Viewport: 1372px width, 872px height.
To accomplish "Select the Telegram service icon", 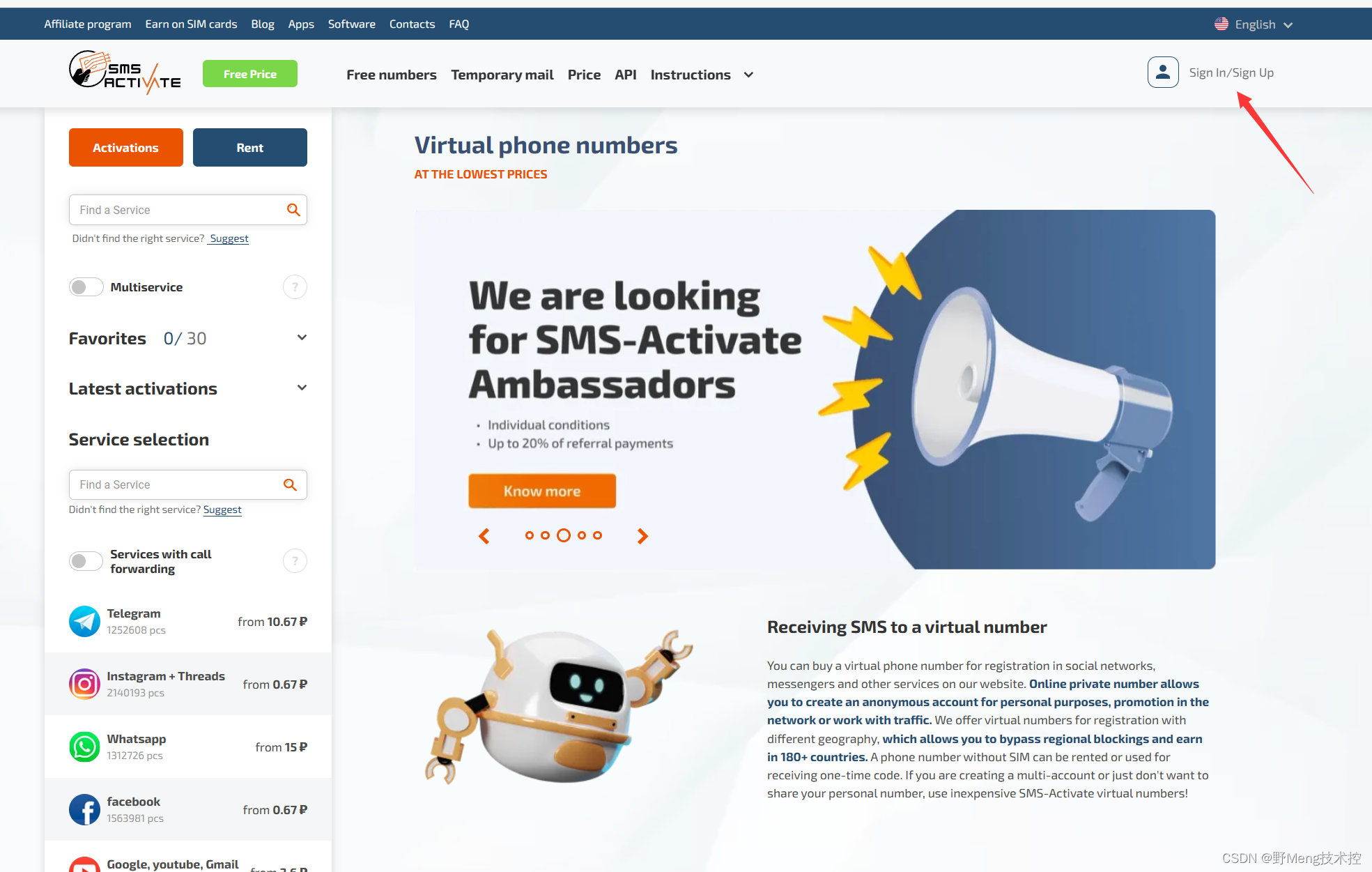I will [84, 621].
